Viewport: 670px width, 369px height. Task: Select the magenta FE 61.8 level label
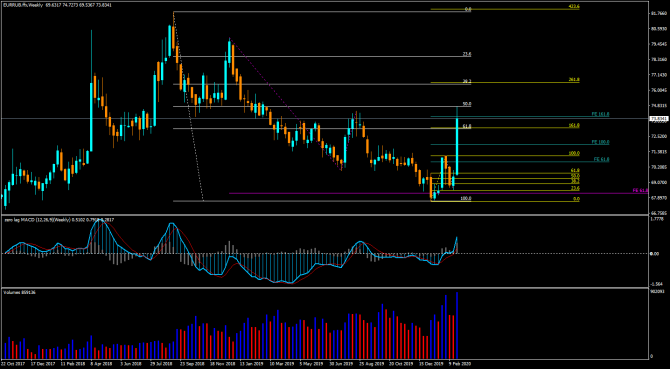coord(640,190)
